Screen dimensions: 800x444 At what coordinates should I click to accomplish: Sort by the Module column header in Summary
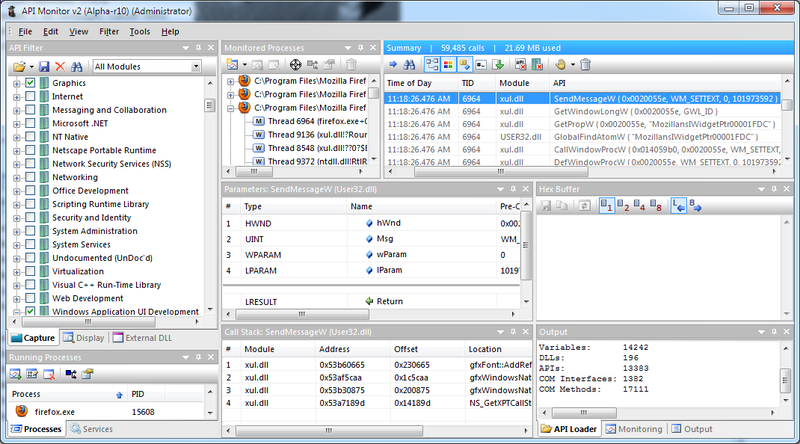[x=521, y=83]
